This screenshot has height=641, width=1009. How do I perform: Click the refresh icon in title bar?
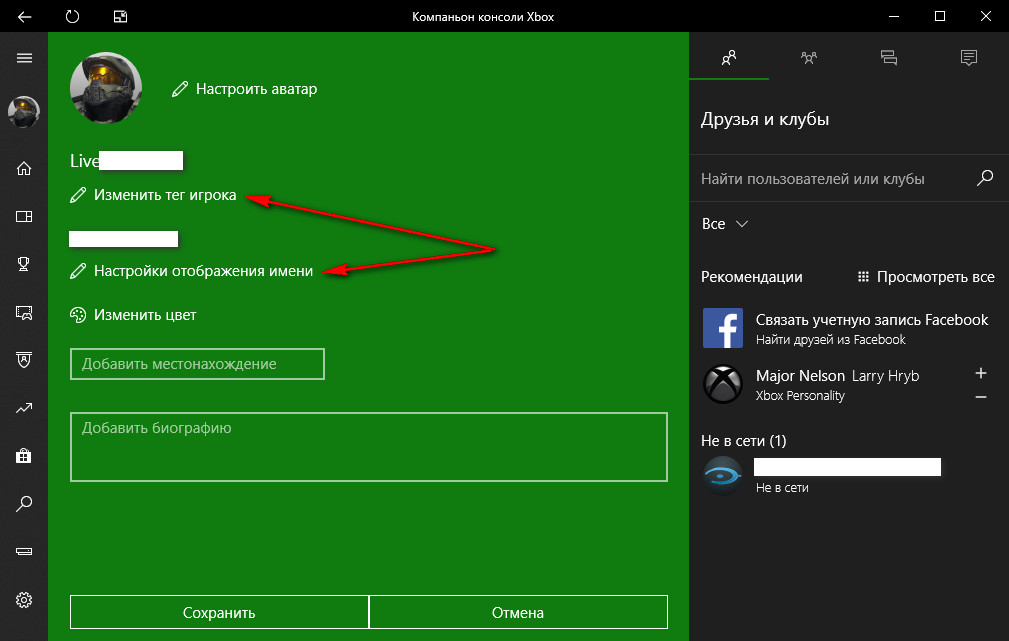point(72,17)
